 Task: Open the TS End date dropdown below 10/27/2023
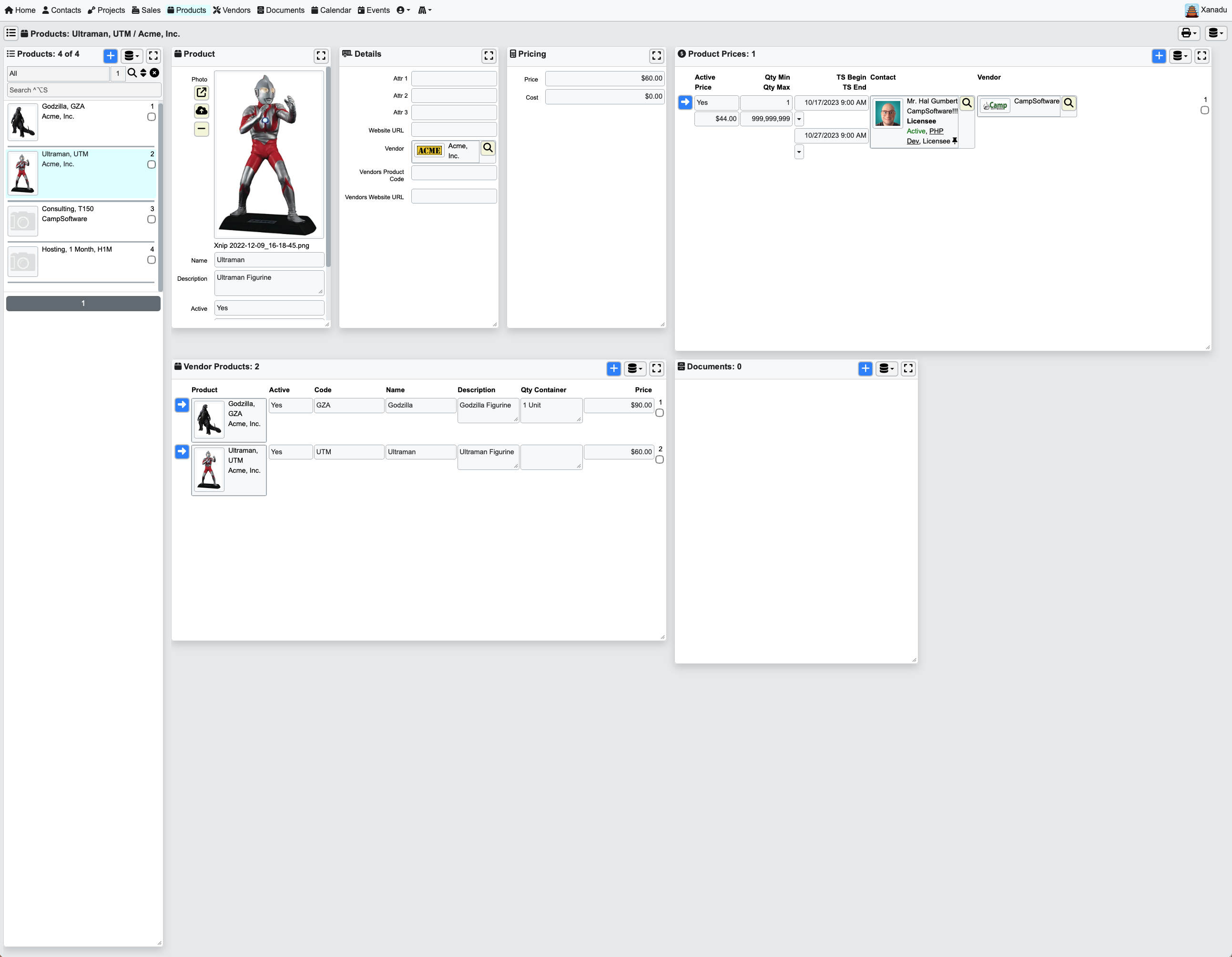[799, 152]
